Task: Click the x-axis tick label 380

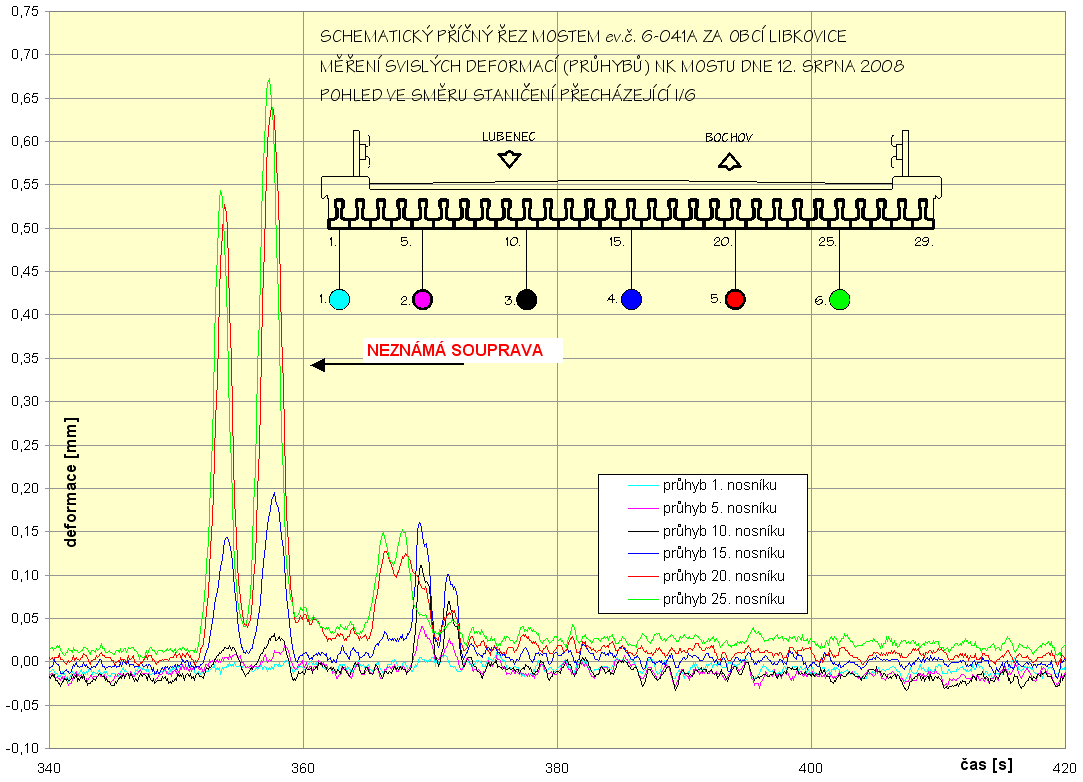Action: 556,767
